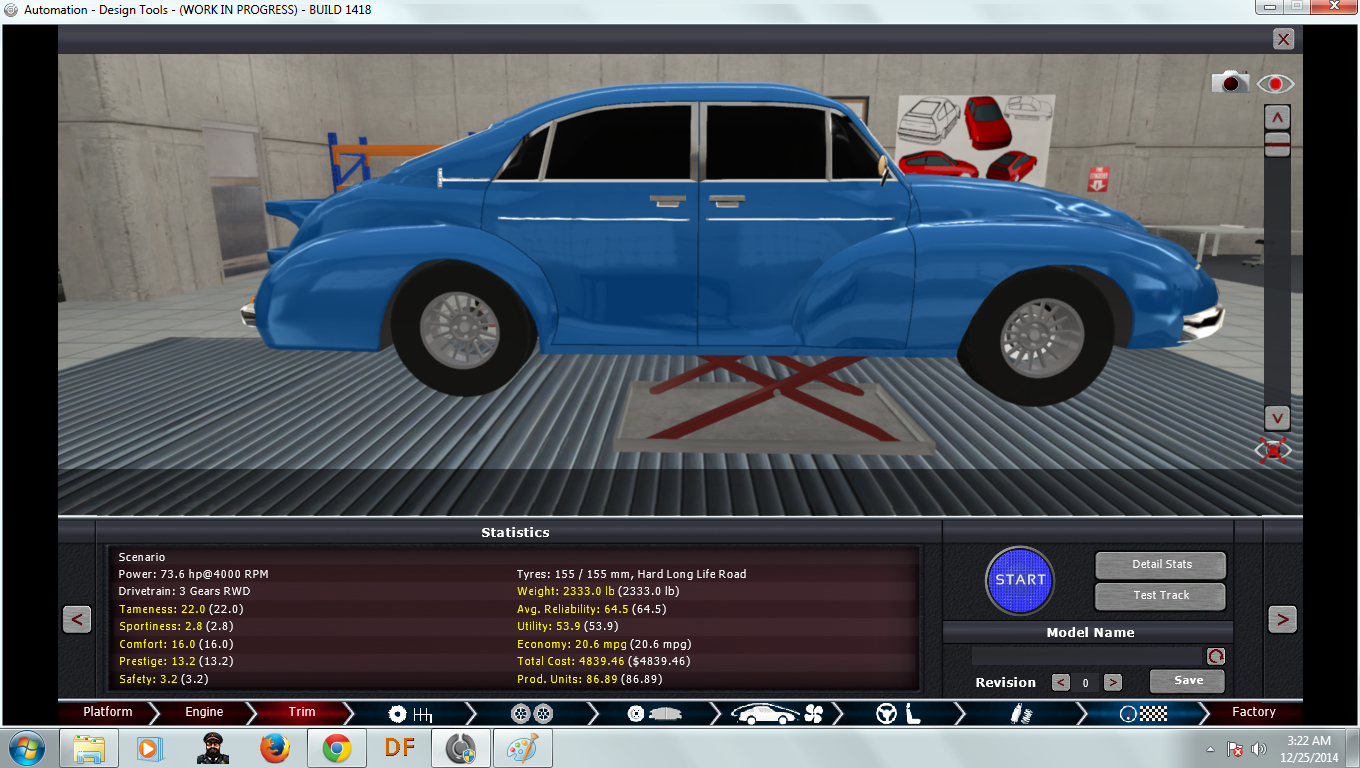Toggle the crossed-out eye hide icon
Viewport: 1360px width, 768px height.
[x=1273, y=449]
